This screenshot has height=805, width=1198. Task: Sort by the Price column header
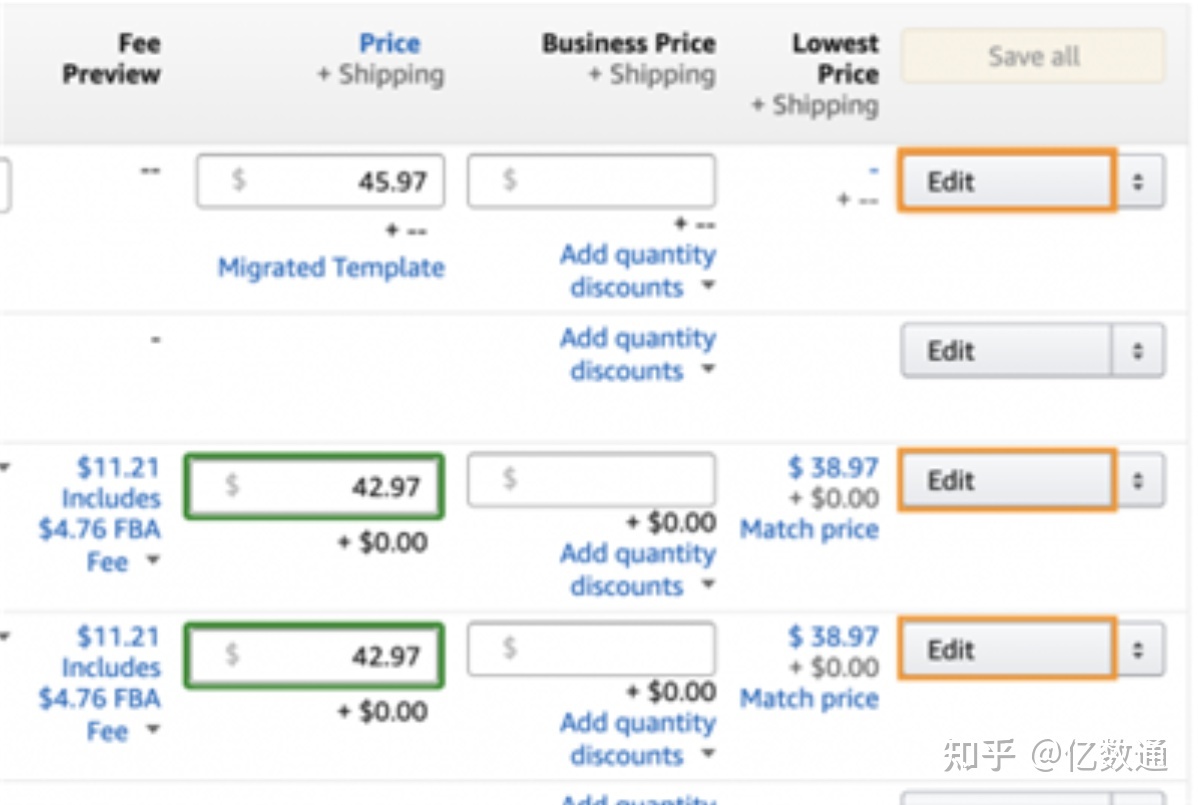tap(389, 44)
